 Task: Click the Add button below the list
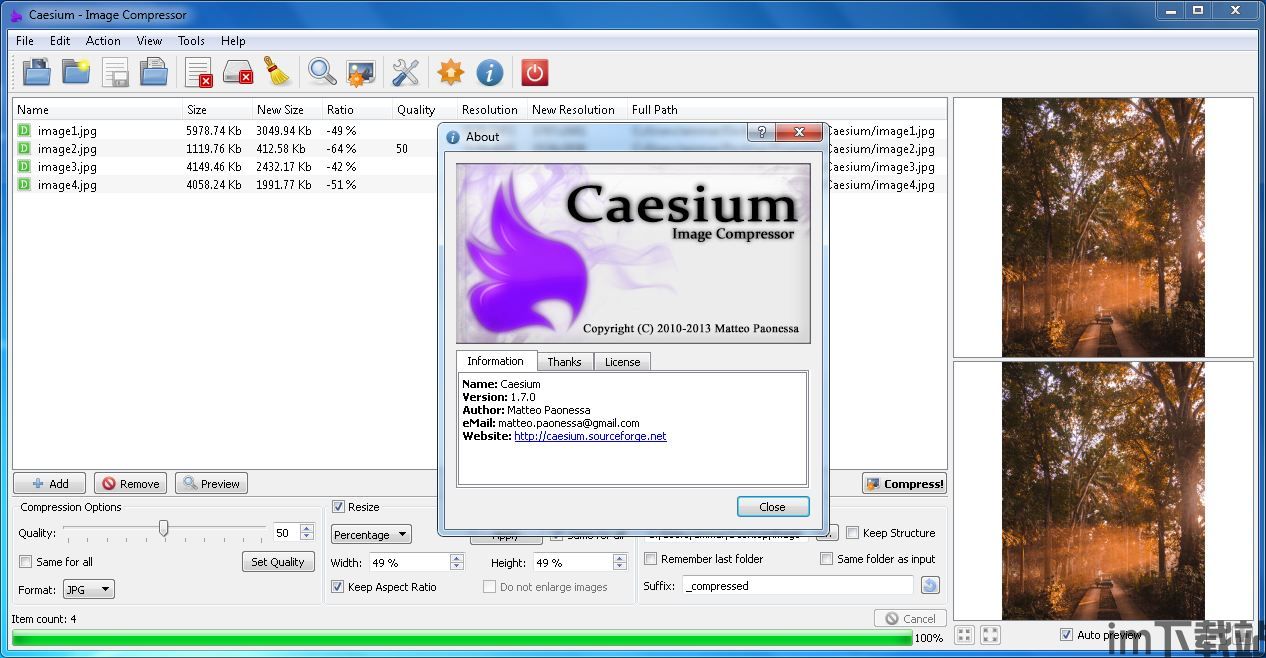point(50,484)
